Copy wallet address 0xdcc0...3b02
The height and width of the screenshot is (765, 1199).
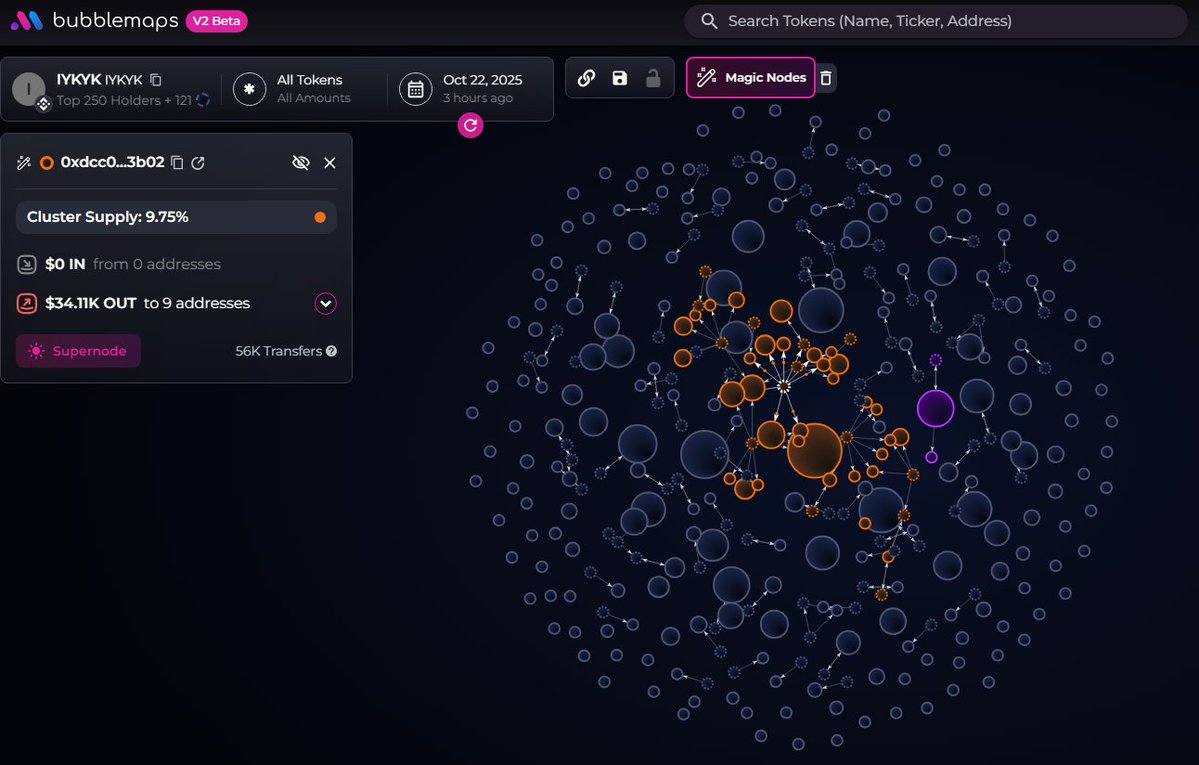pos(177,163)
